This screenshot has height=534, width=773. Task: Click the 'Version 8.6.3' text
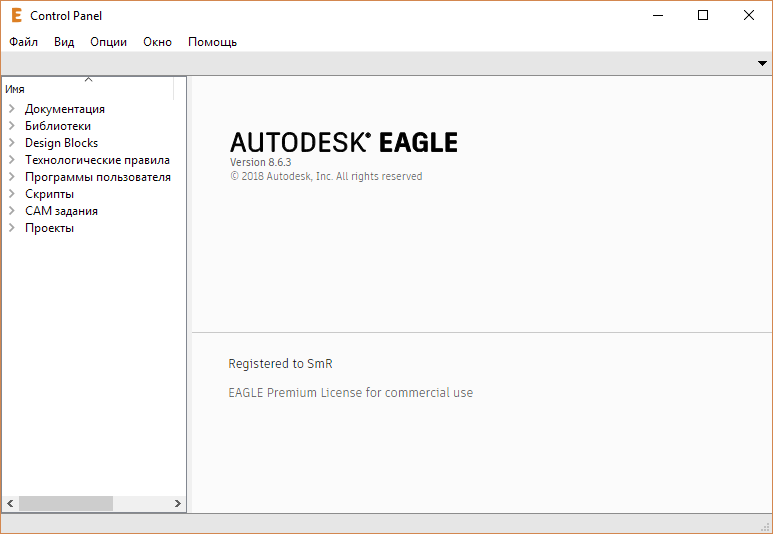click(260, 162)
